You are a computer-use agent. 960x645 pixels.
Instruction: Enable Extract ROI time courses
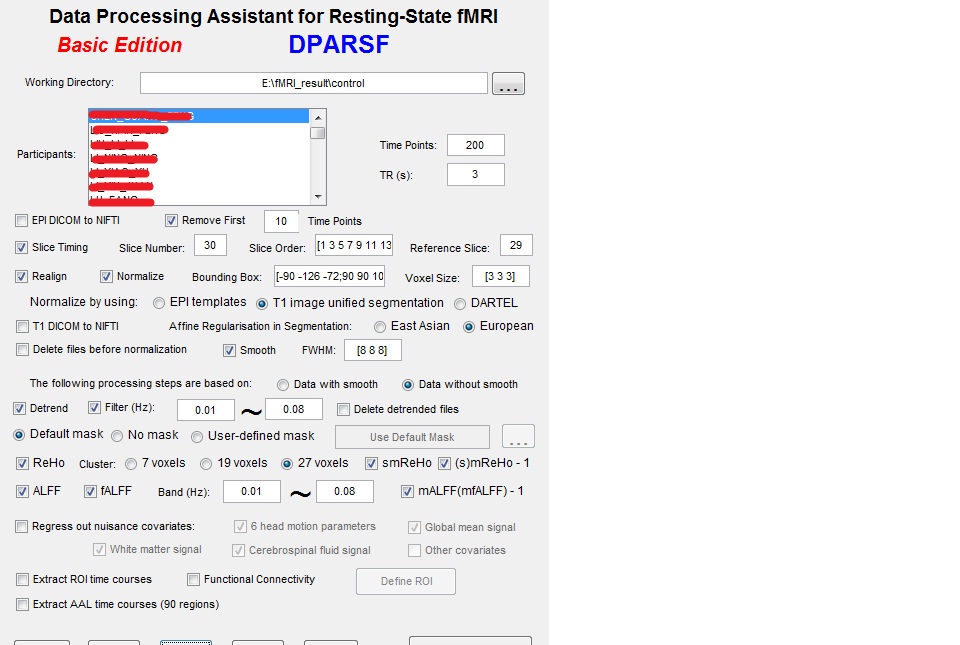(23, 579)
